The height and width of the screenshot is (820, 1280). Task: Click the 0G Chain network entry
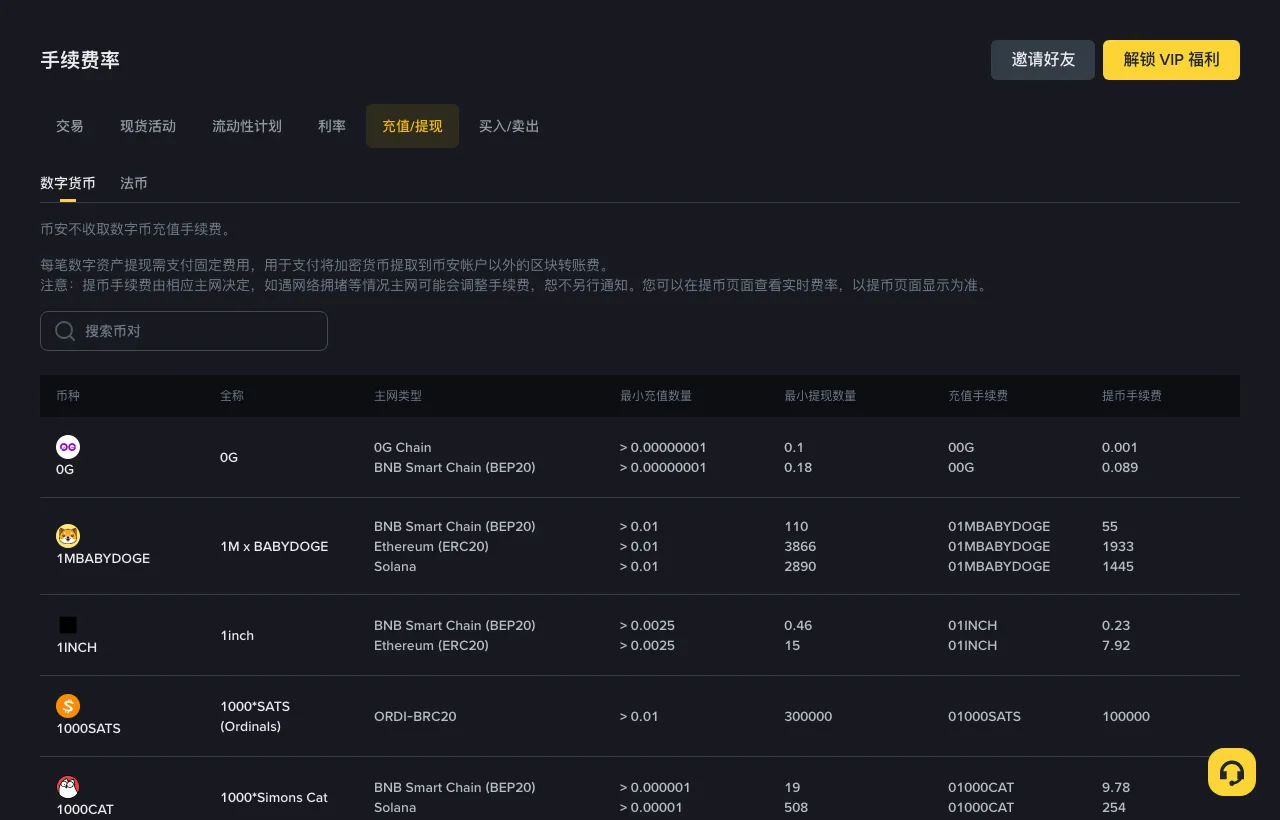[x=403, y=447]
